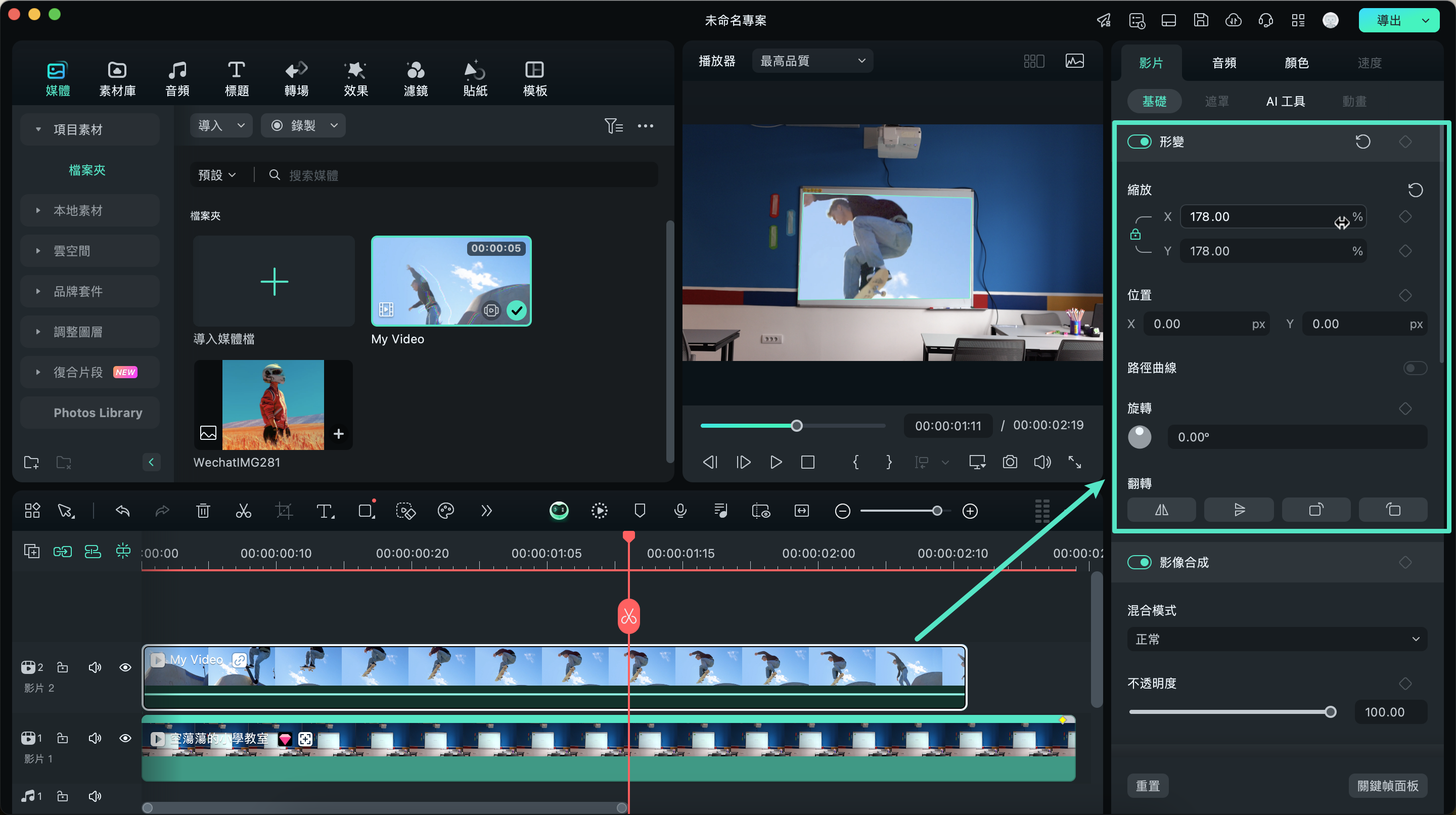
Task: Flip vertically using the second flip button
Action: click(x=1239, y=510)
